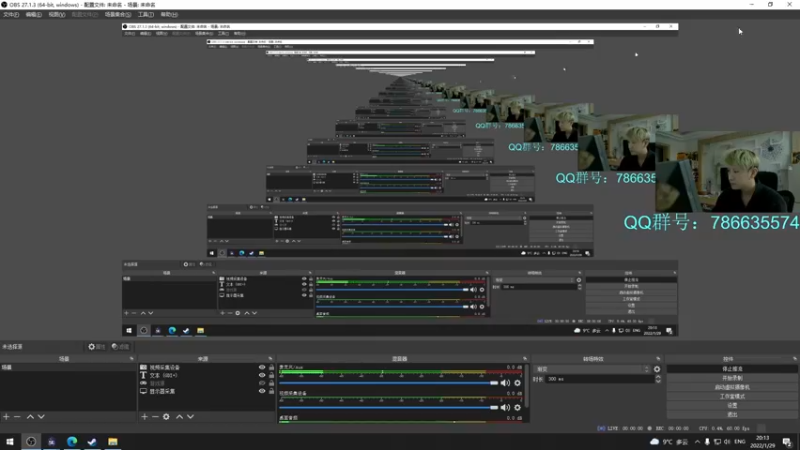Click the 退出 button in controls

[x=732, y=415]
